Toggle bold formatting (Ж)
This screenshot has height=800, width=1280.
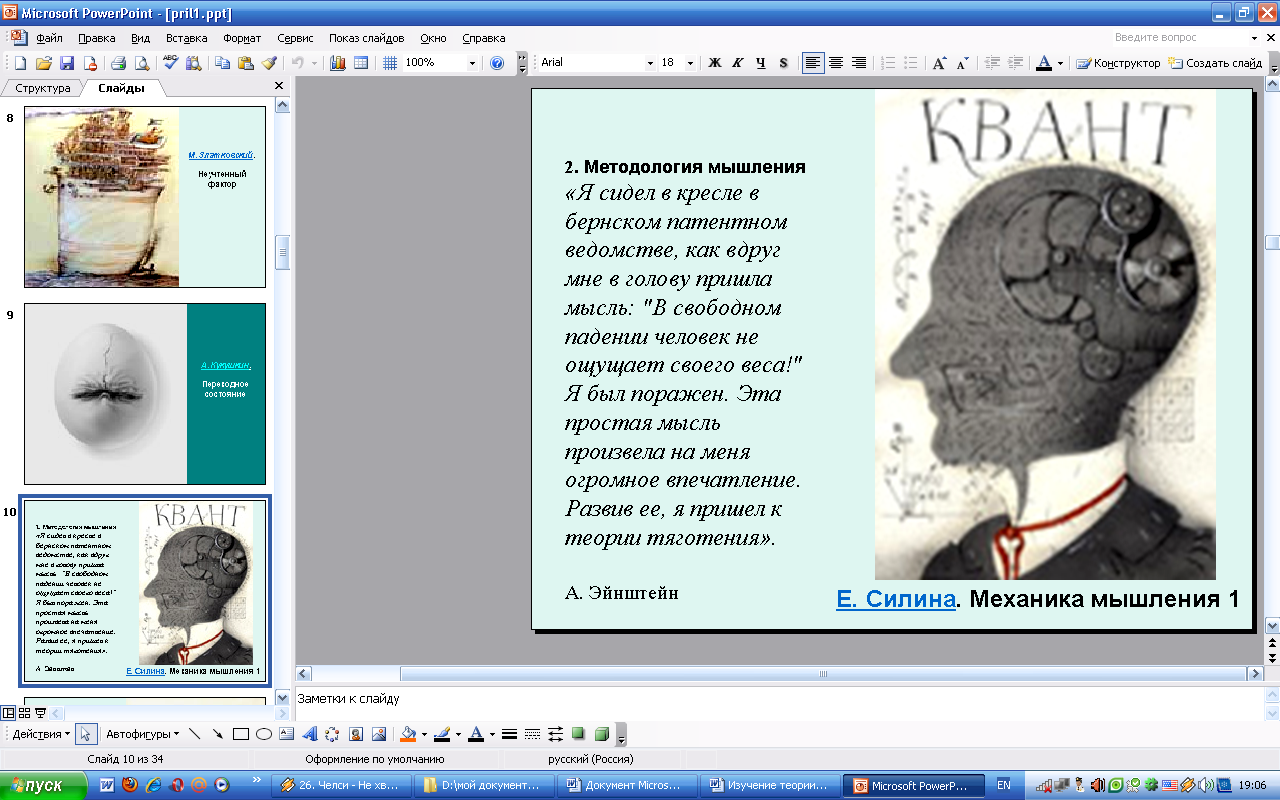715,63
